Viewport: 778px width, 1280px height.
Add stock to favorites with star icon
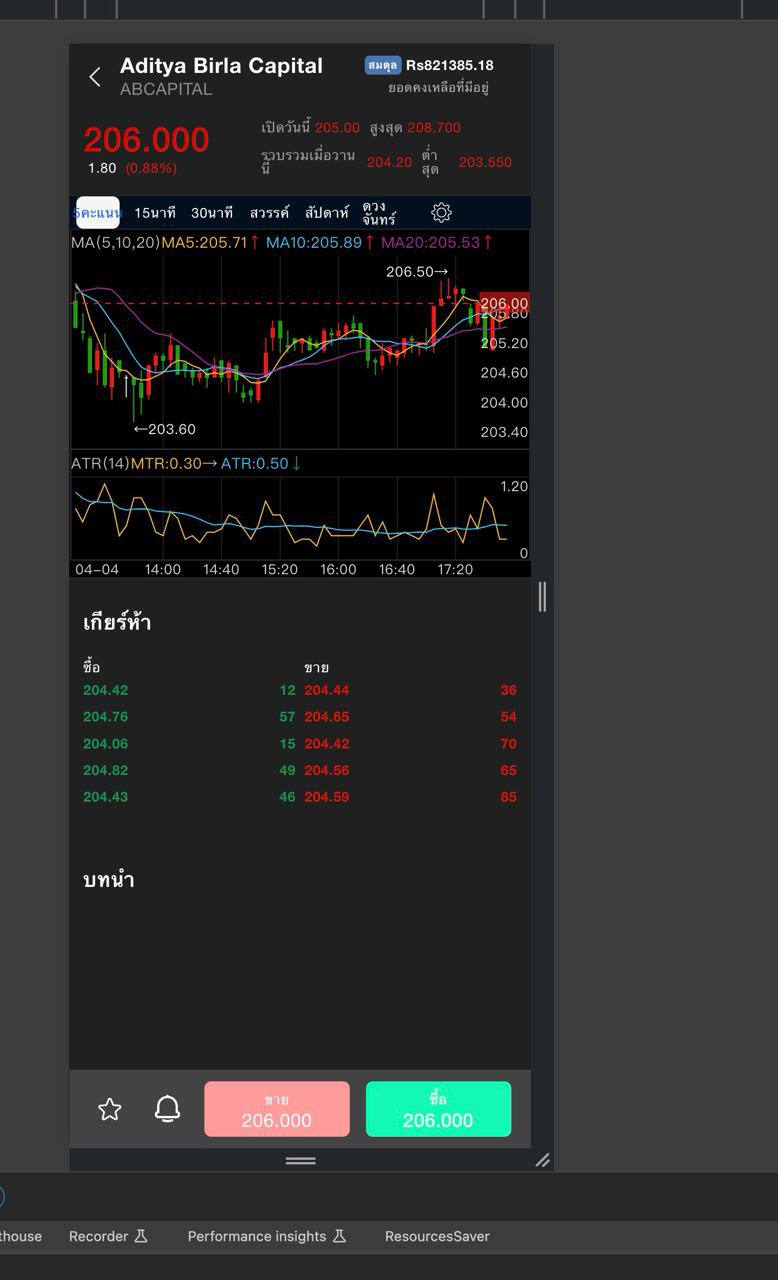point(110,1109)
